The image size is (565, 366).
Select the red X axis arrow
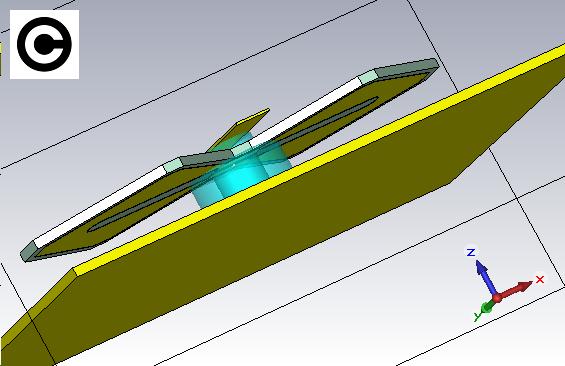tap(515, 290)
